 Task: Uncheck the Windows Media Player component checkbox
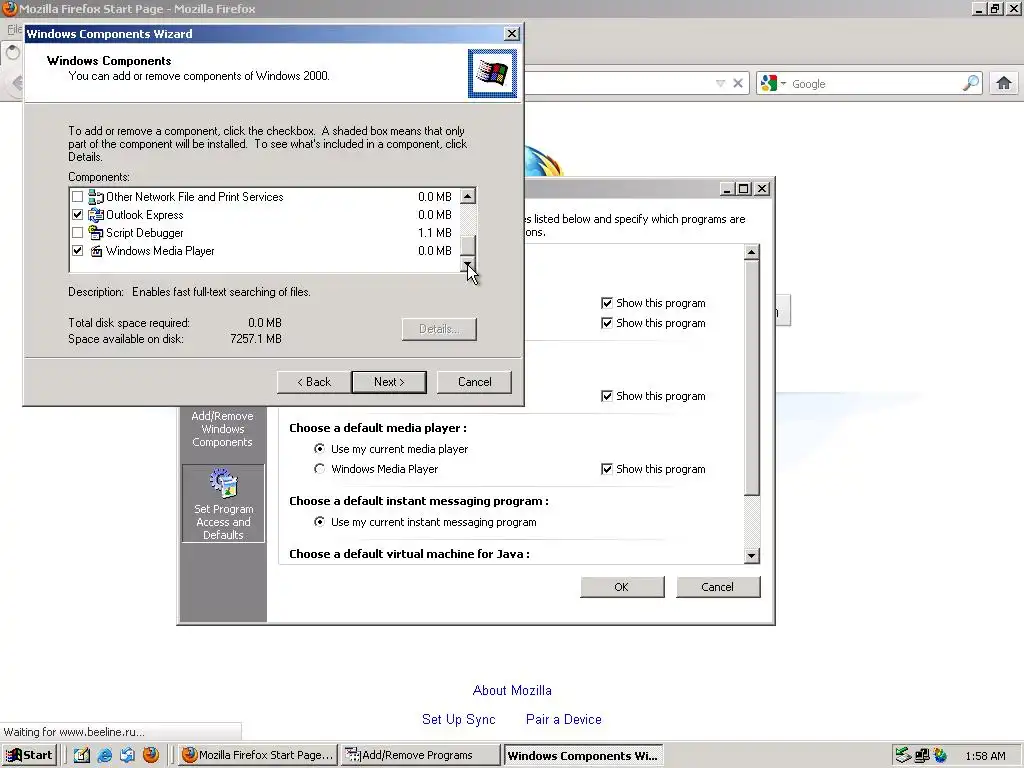pyautogui.click(x=78, y=251)
